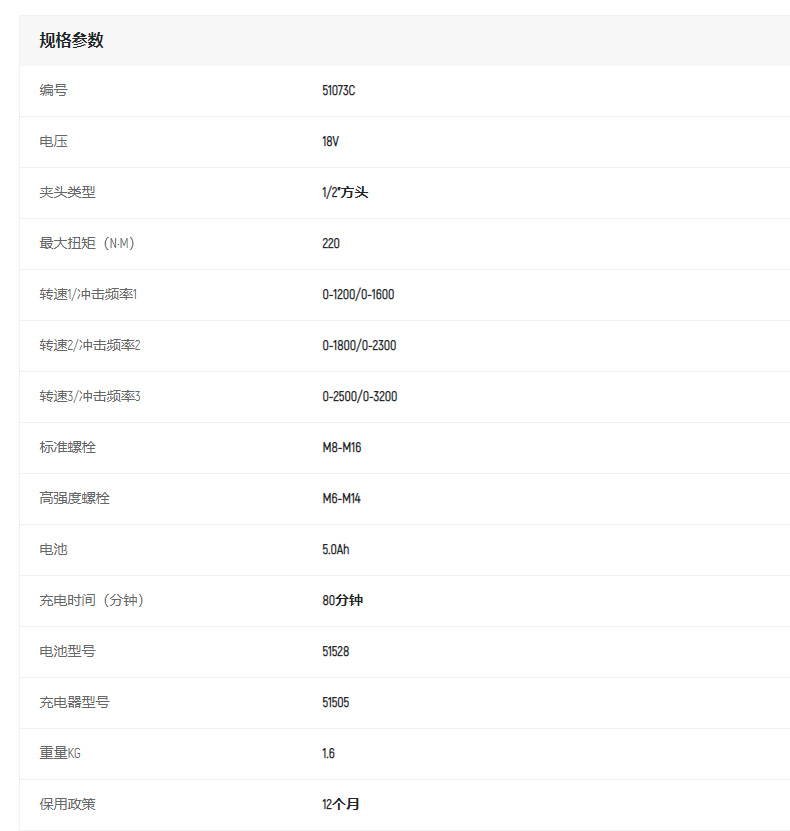Select the 5.0Ah battery capacity value
The image size is (790, 831).
[x=336, y=550]
